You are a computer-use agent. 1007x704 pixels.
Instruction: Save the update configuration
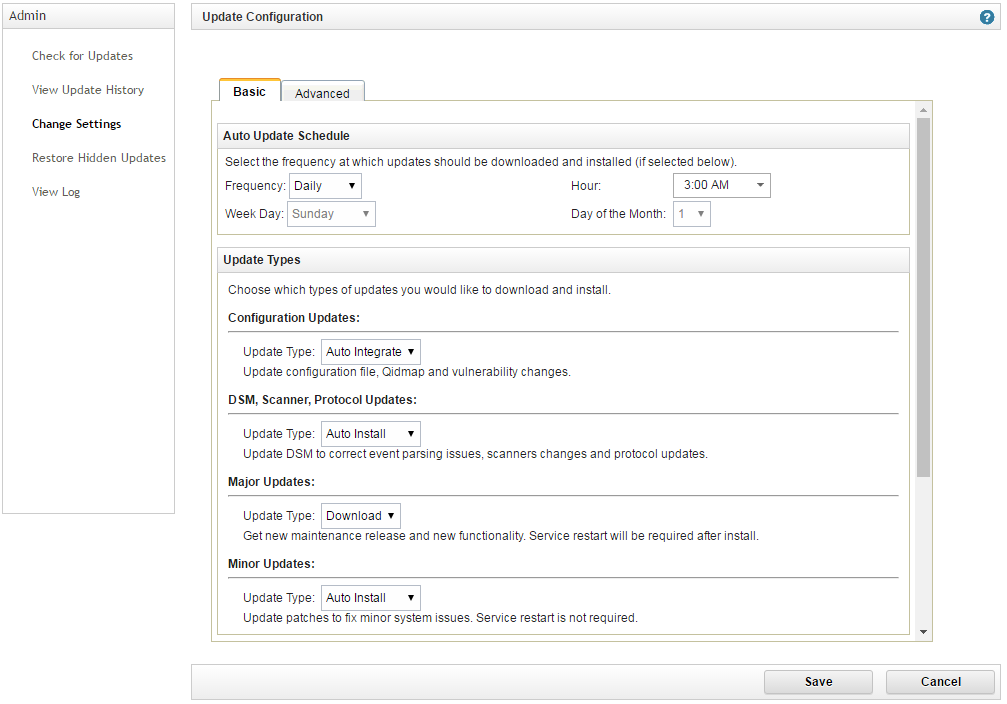pyautogui.click(x=818, y=681)
